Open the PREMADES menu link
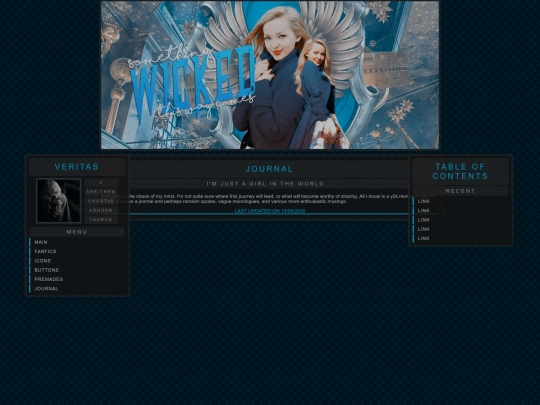The width and height of the screenshot is (540, 405). tap(49, 279)
